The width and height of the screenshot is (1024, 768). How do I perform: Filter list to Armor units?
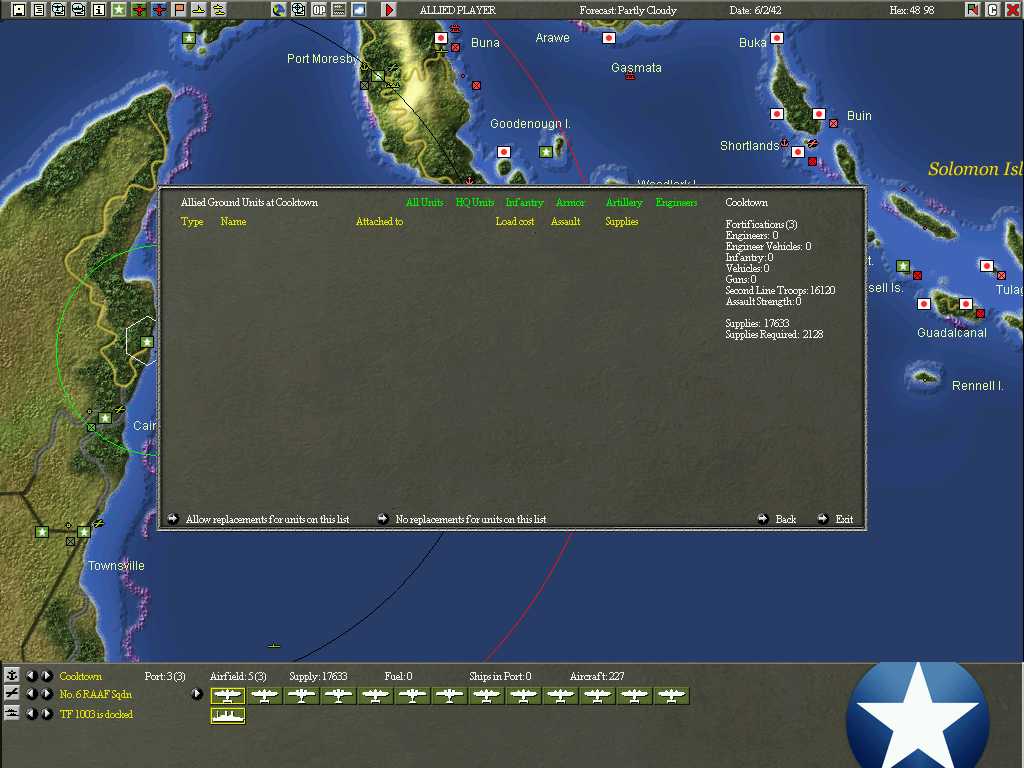pyautogui.click(x=570, y=202)
